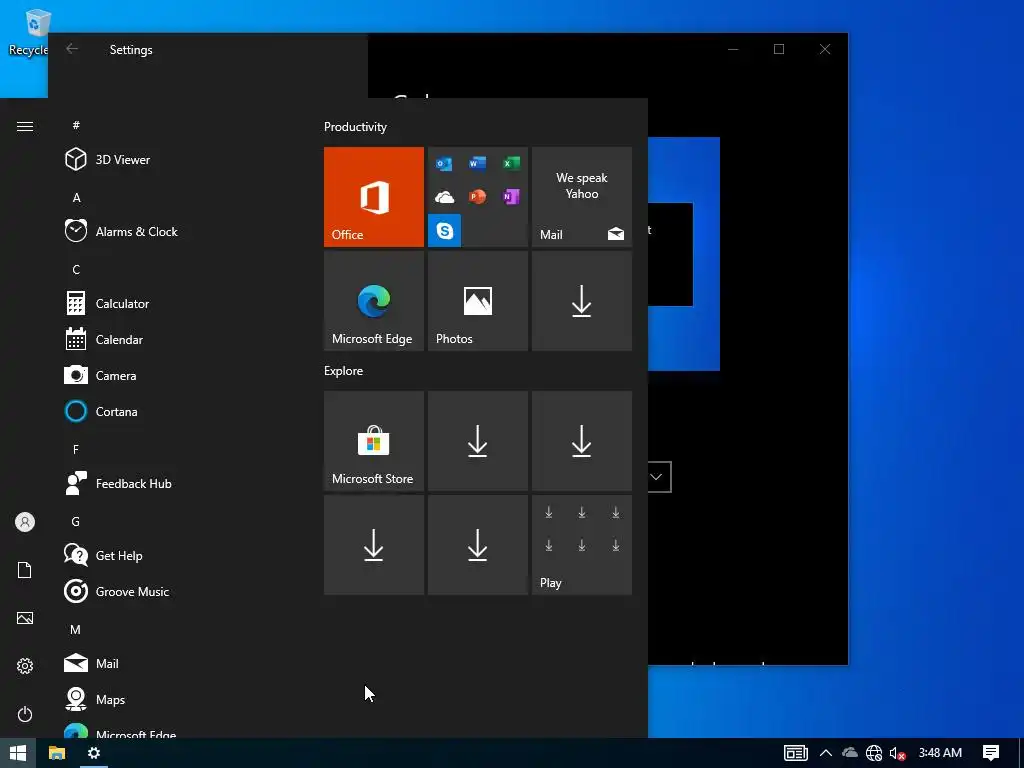Jump to the letter A app group
Image resolution: width=1024 pixels, height=768 pixels.
pyautogui.click(x=76, y=197)
